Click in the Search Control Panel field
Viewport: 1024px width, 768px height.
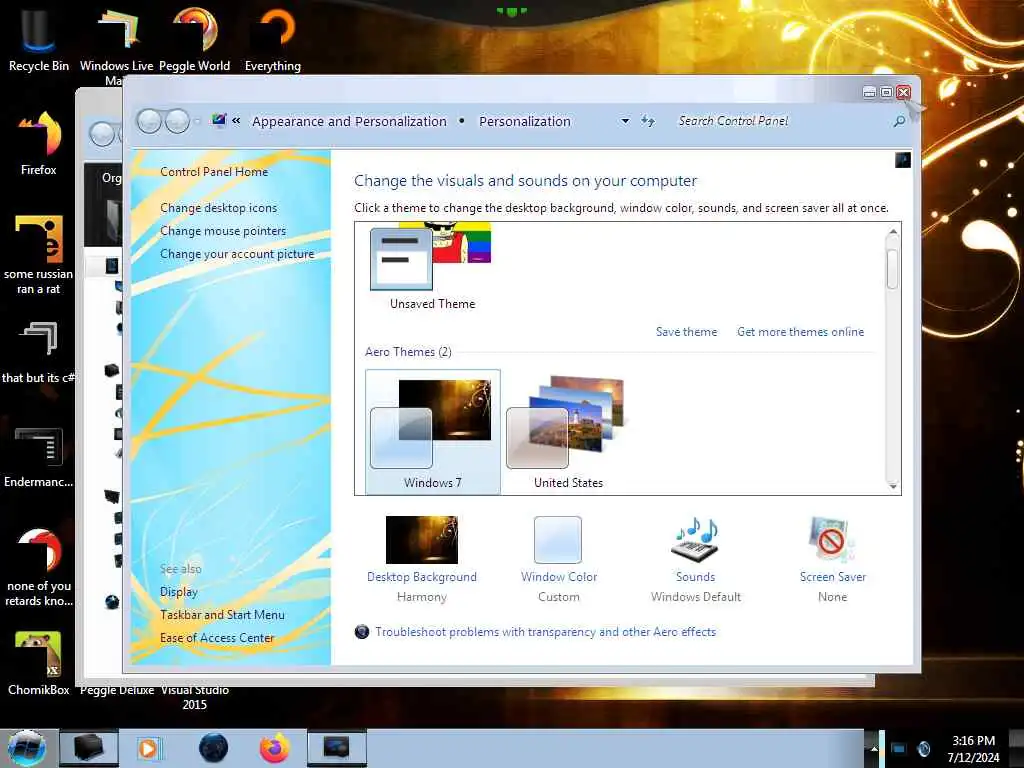780,121
